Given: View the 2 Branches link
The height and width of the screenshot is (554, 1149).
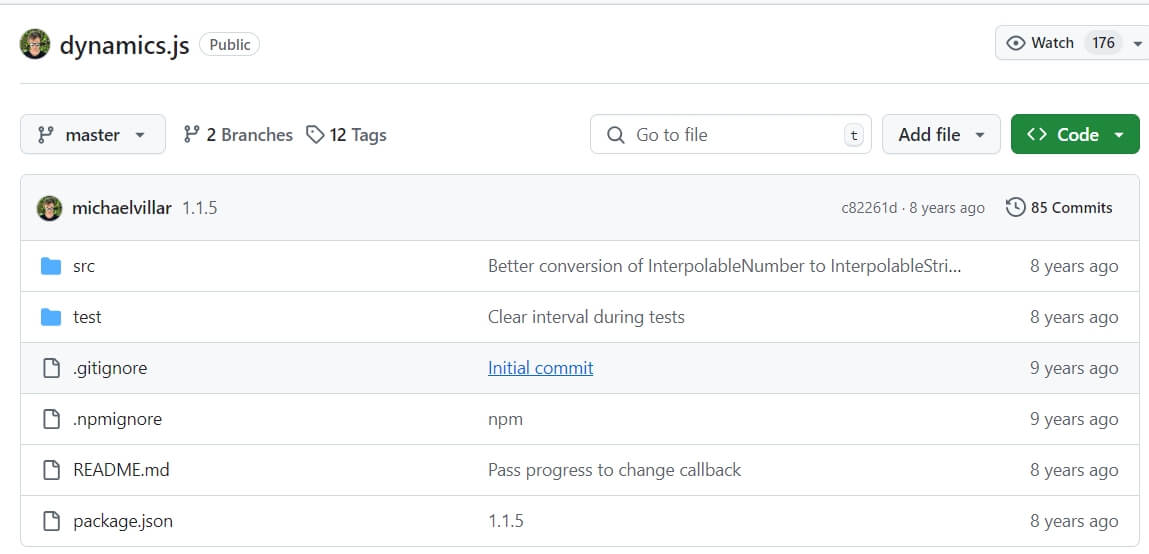Looking at the screenshot, I should [238, 135].
